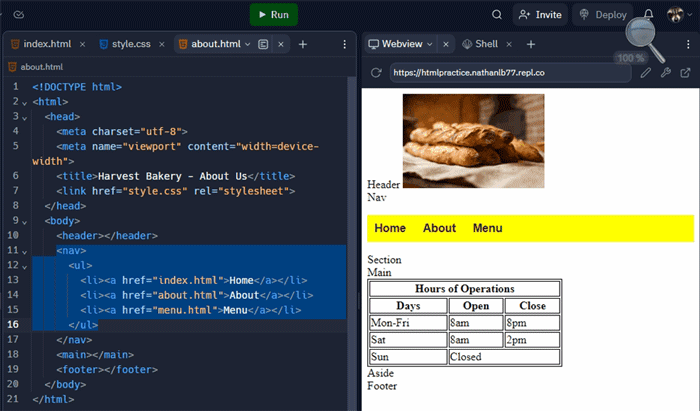Click line number 16 in the gutter
The image size is (700, 411).
[x=13, y=324]
